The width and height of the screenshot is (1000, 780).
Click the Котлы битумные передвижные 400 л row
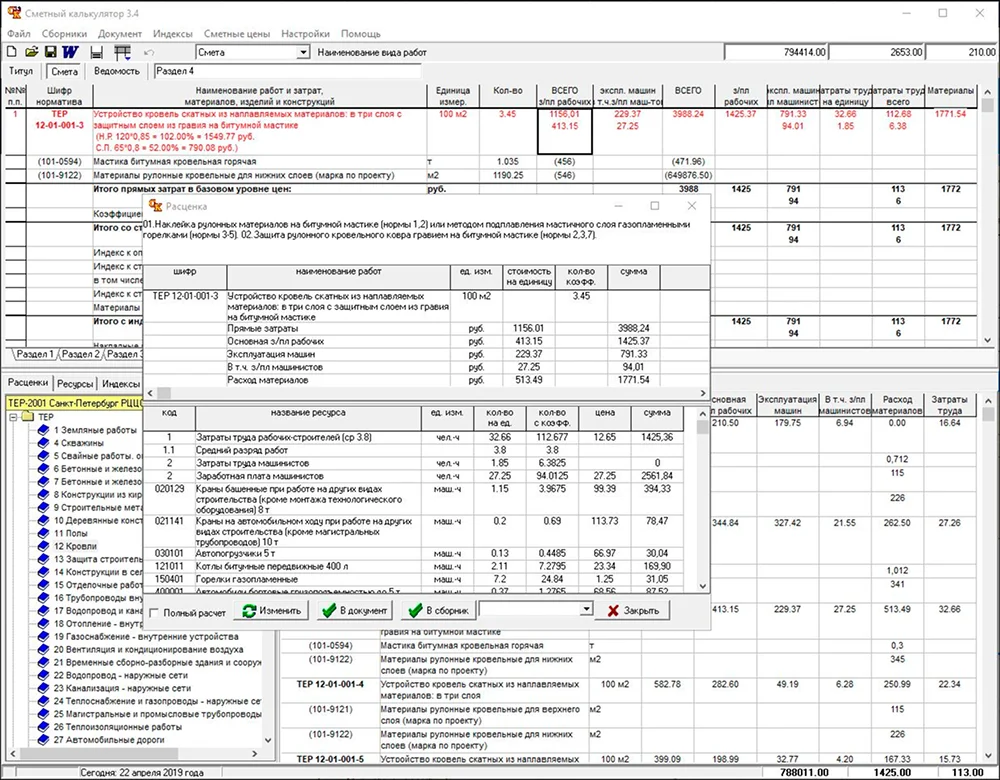[413, 566]
